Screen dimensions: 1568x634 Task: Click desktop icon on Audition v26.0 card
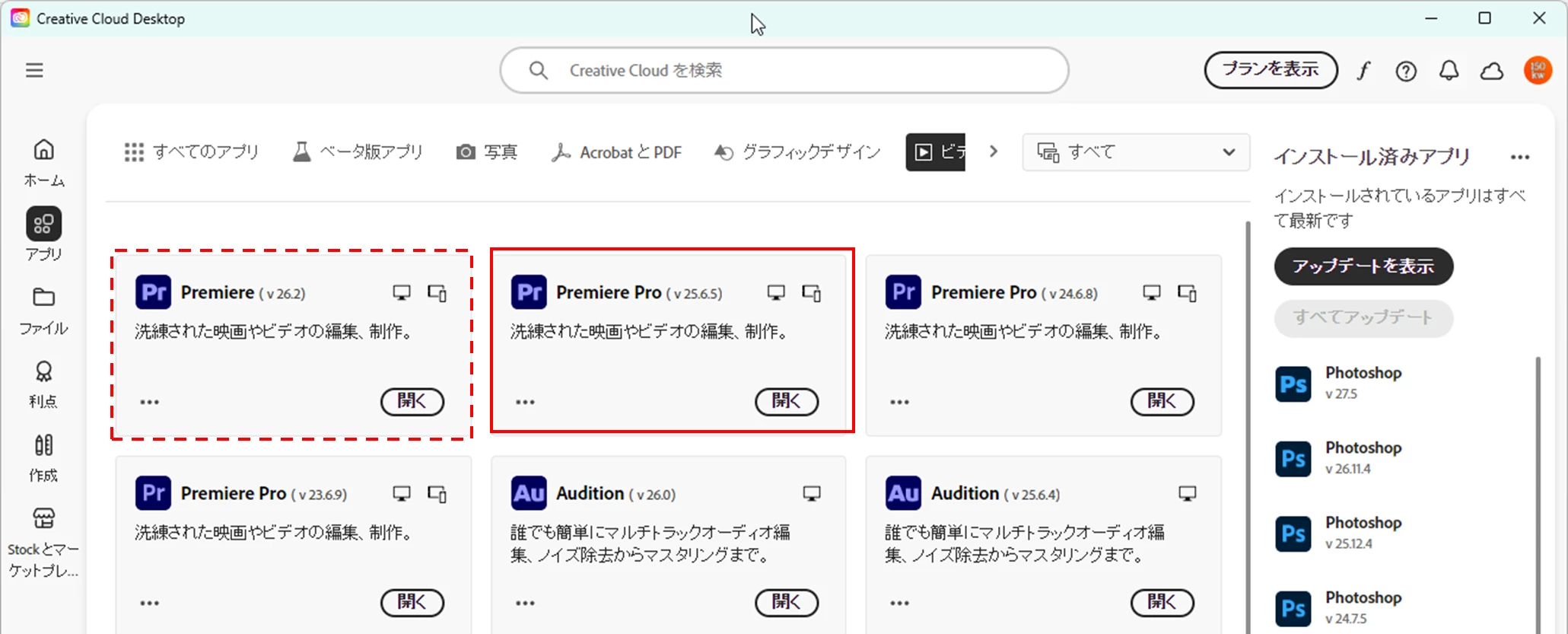coord(812,494)
